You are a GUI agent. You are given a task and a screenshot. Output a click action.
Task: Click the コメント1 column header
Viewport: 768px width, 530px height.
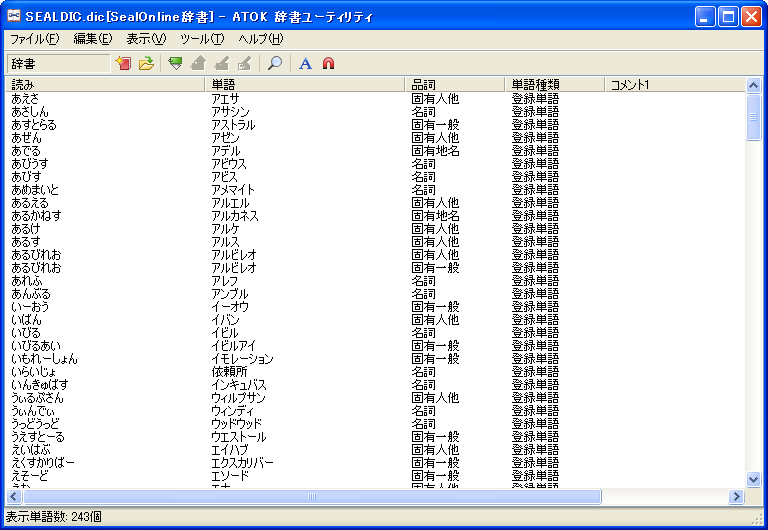(x=675, y=85)
